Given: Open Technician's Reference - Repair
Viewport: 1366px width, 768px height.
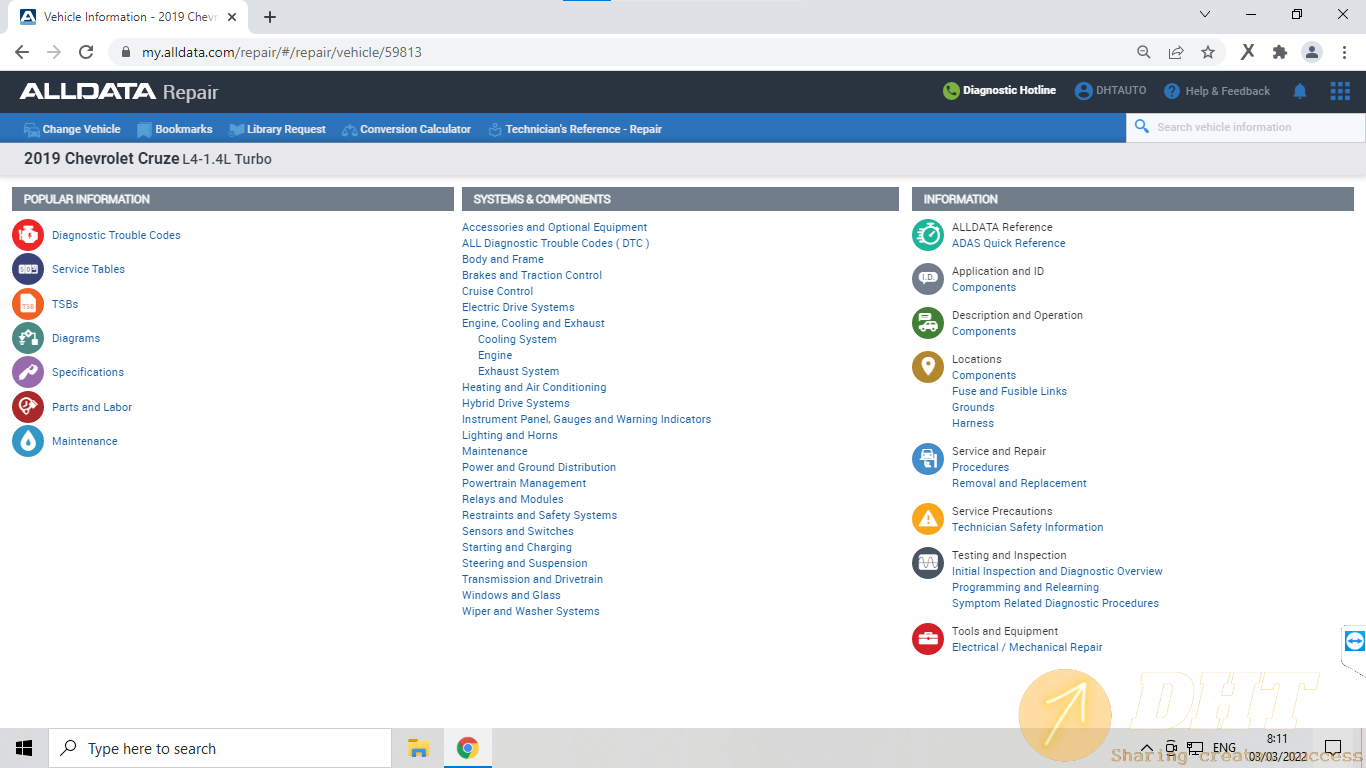Looking at the screenshot, I should pos(575,129).
